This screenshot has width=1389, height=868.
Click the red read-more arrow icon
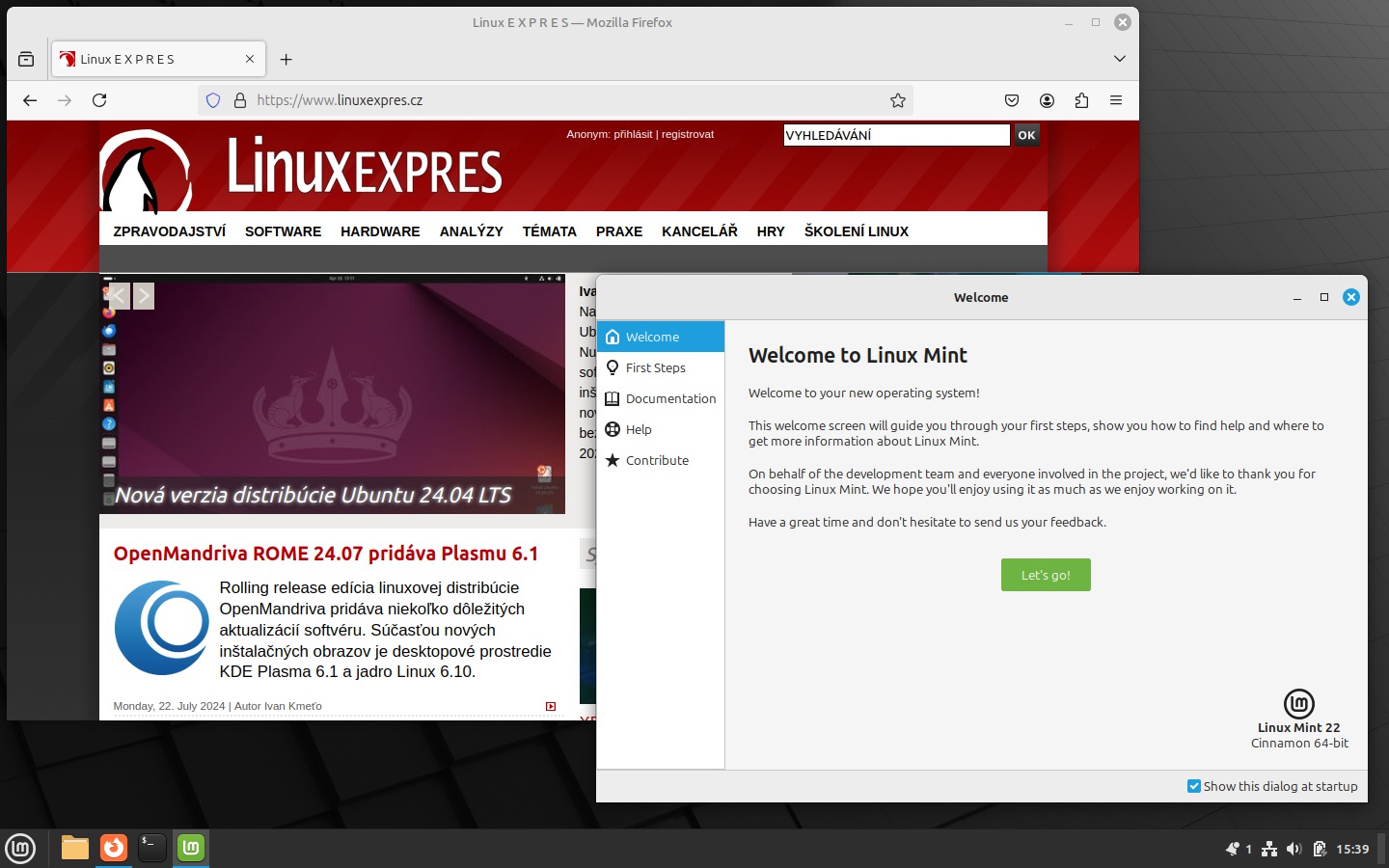pos(551,707)
